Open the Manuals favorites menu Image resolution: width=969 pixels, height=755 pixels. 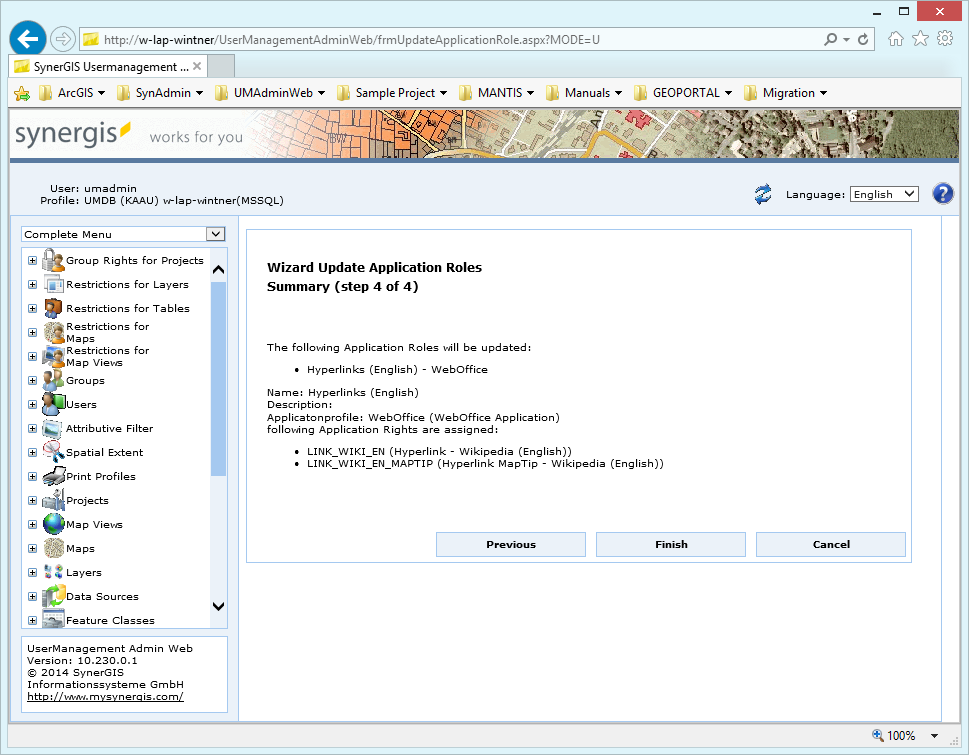click(586, 92)
